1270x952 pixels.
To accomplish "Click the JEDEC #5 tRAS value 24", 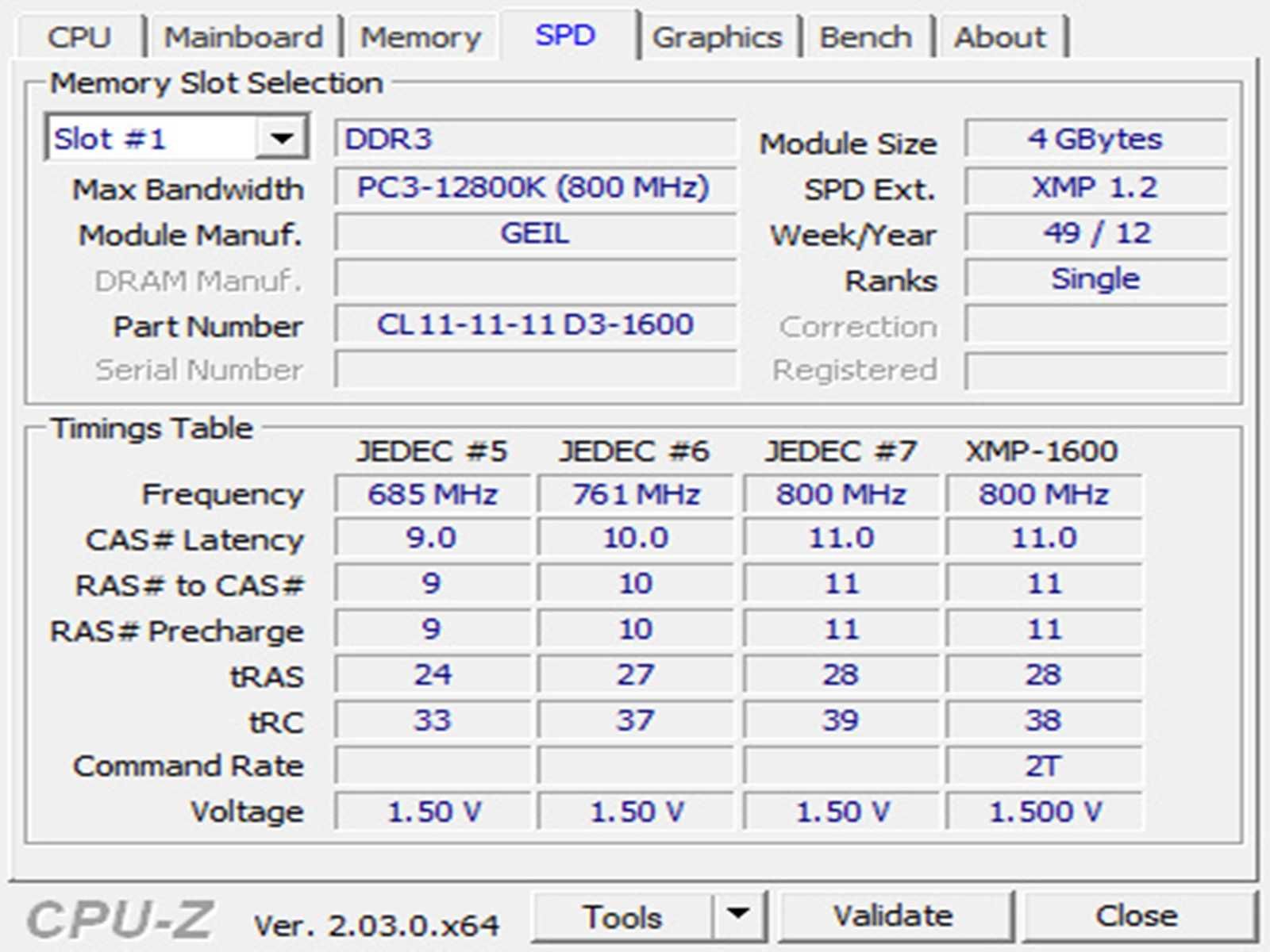I will tap(433, 675).
